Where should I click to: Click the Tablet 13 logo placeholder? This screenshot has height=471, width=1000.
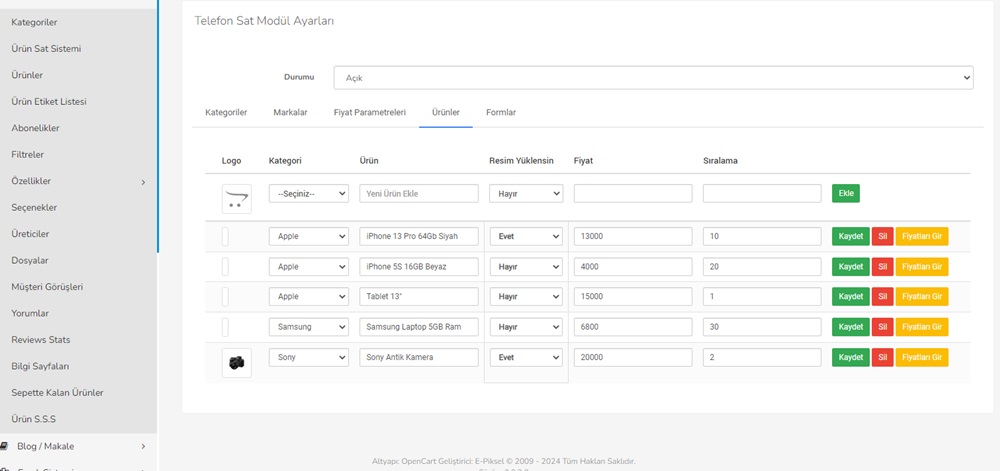pyautogui.click(x=225, y=296)
